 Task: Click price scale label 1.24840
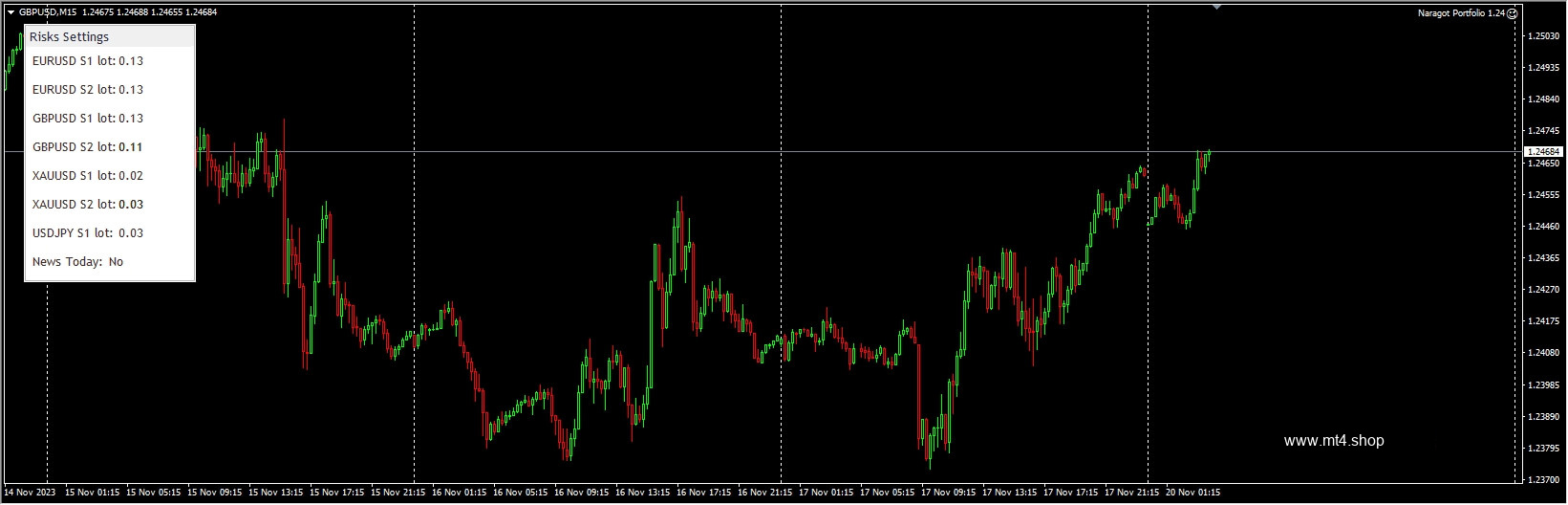coord(1544,99)
